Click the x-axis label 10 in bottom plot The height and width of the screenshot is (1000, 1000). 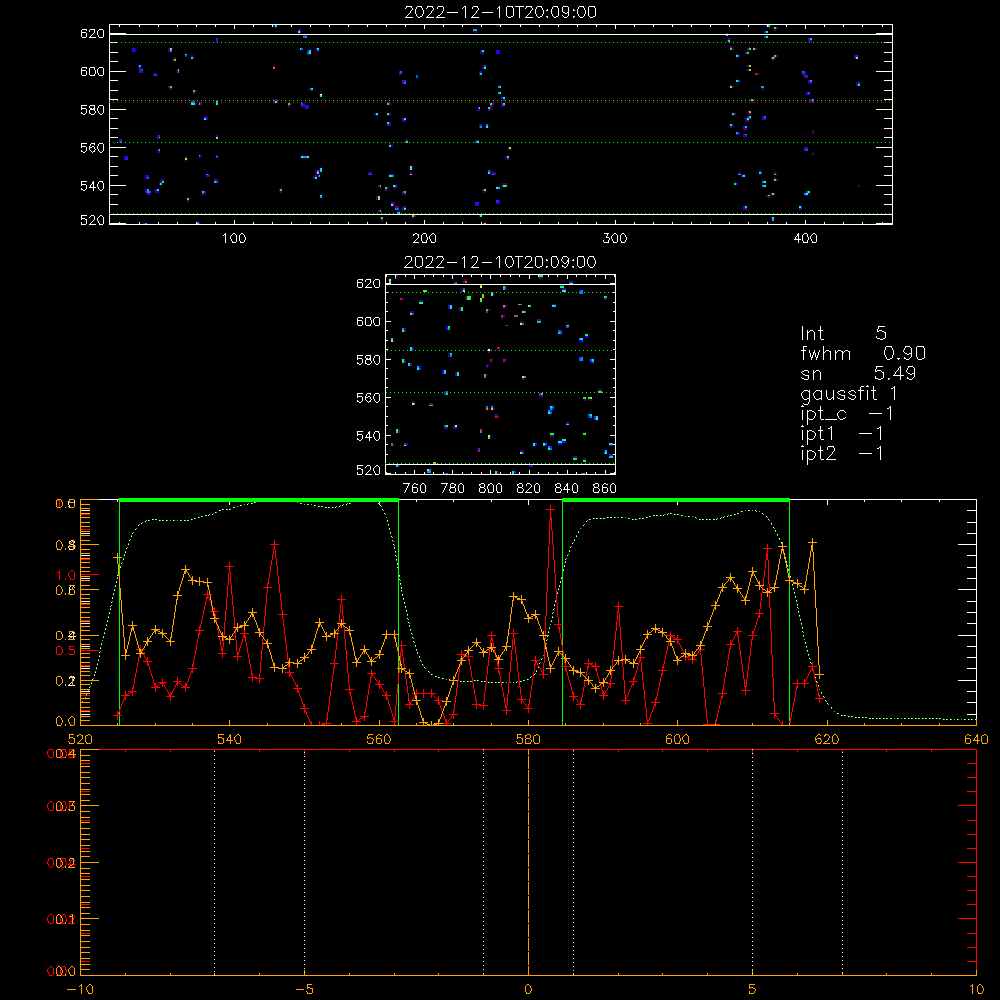point(976,989)
